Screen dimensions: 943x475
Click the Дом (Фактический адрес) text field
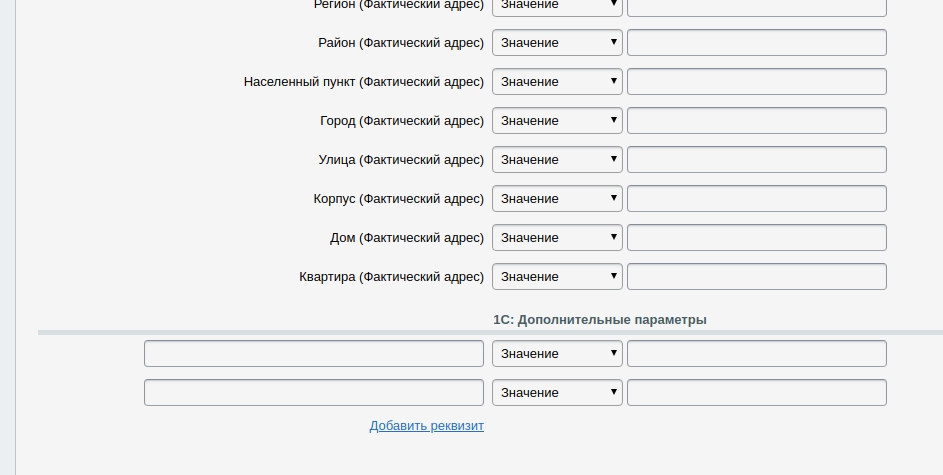pos(756,238)
